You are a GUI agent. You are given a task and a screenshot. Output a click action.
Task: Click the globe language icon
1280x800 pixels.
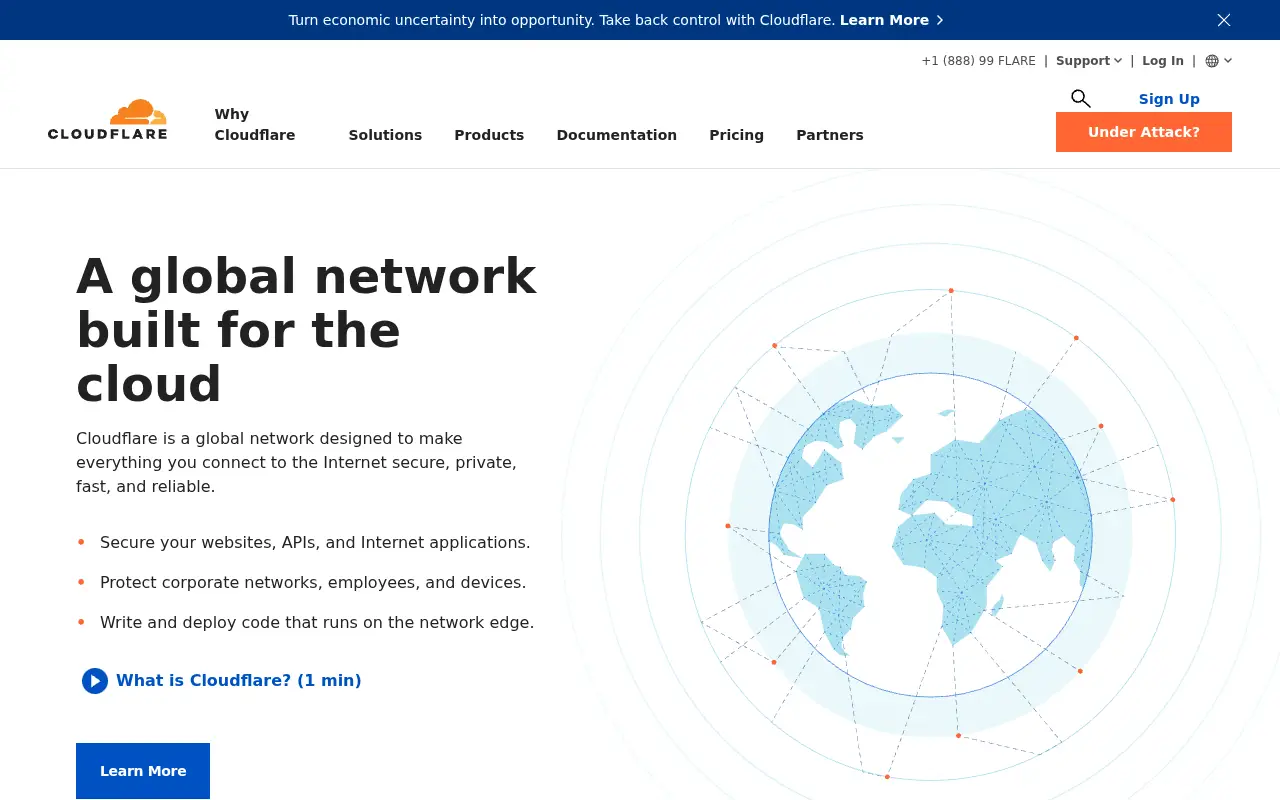[x=1212, y=61]
